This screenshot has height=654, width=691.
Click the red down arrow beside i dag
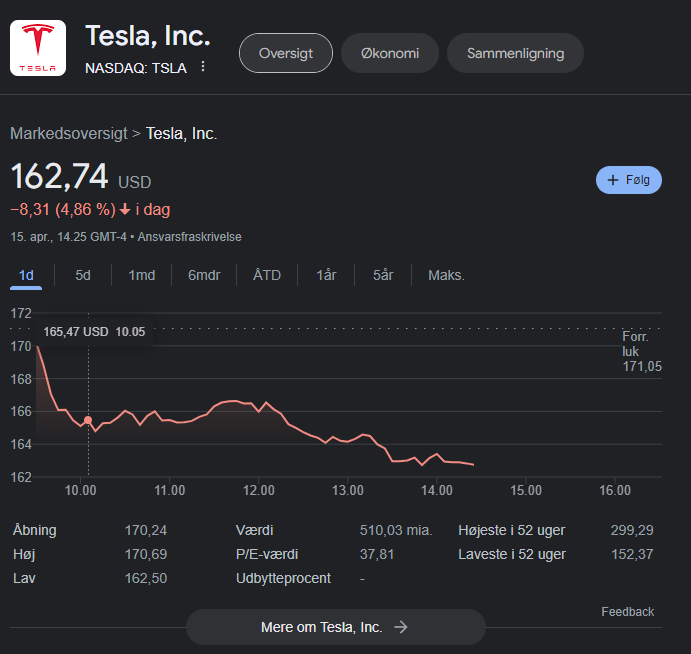click(x=125, y=209)
